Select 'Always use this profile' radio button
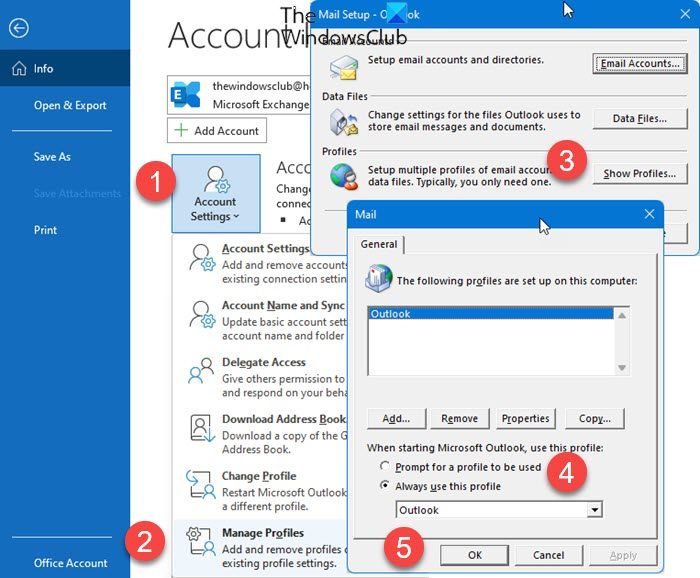The height and width of the screenshot is (578, 700). (x=384, y=485)
